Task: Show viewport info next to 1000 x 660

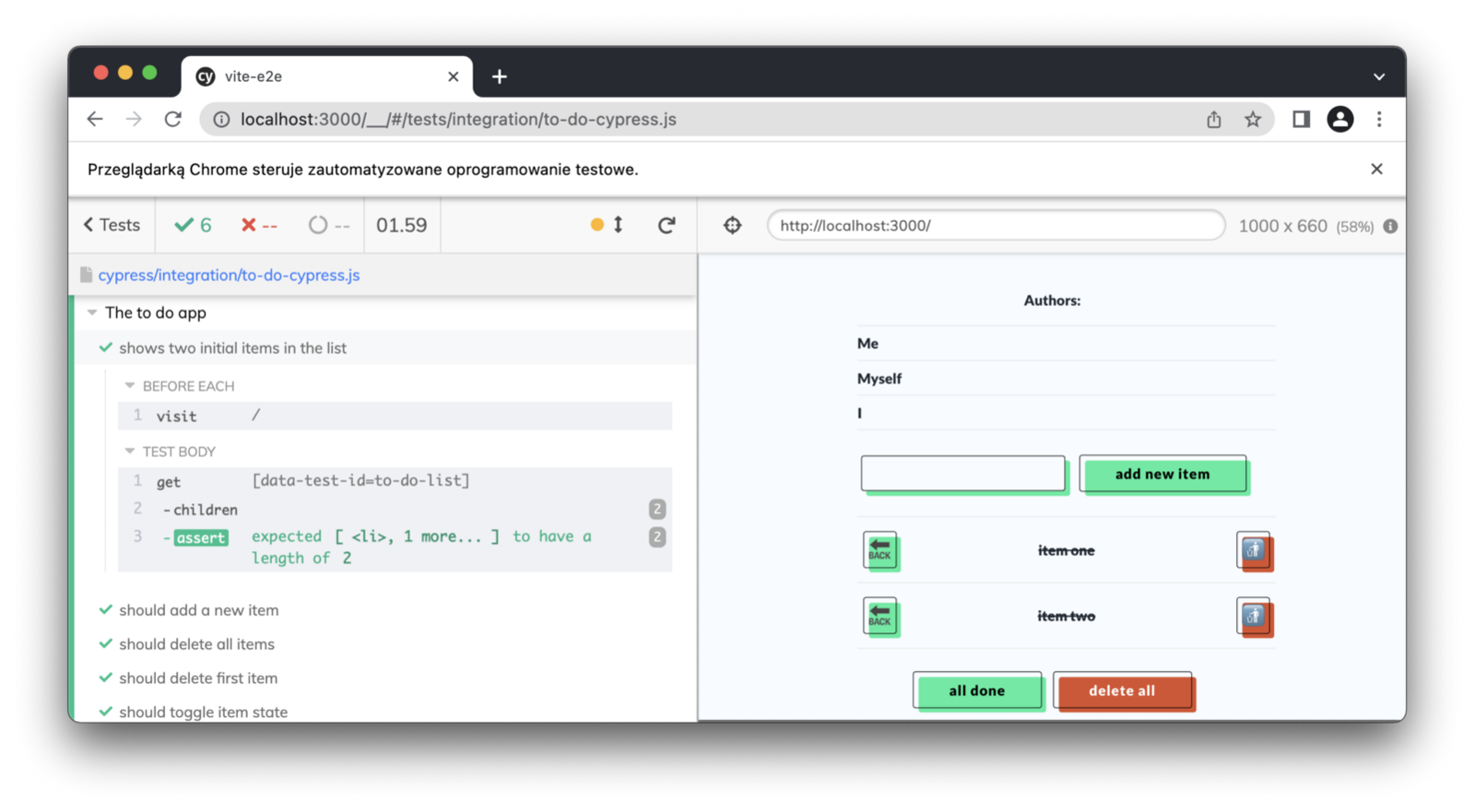Action: point(1390,226)
